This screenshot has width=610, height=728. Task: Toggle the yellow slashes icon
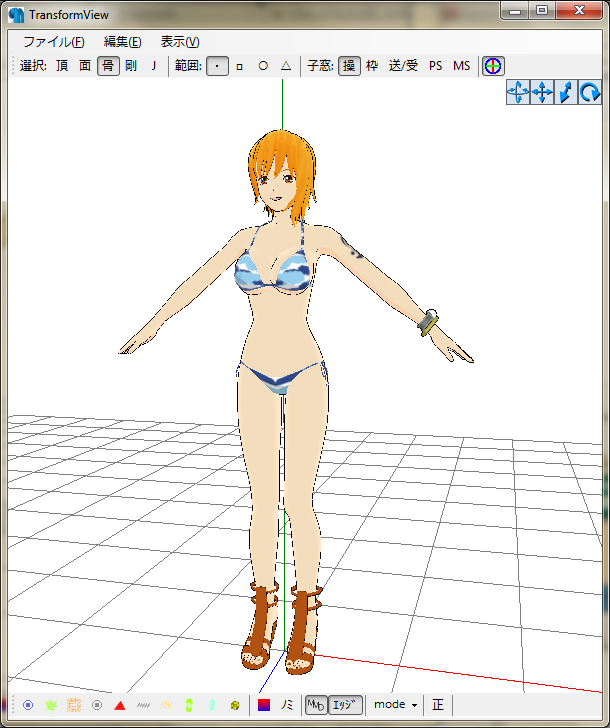(x=166, y=705)
